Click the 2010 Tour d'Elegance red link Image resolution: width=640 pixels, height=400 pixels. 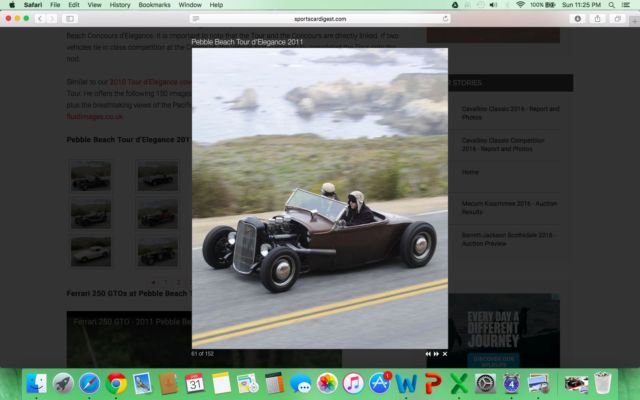[150, 82]
